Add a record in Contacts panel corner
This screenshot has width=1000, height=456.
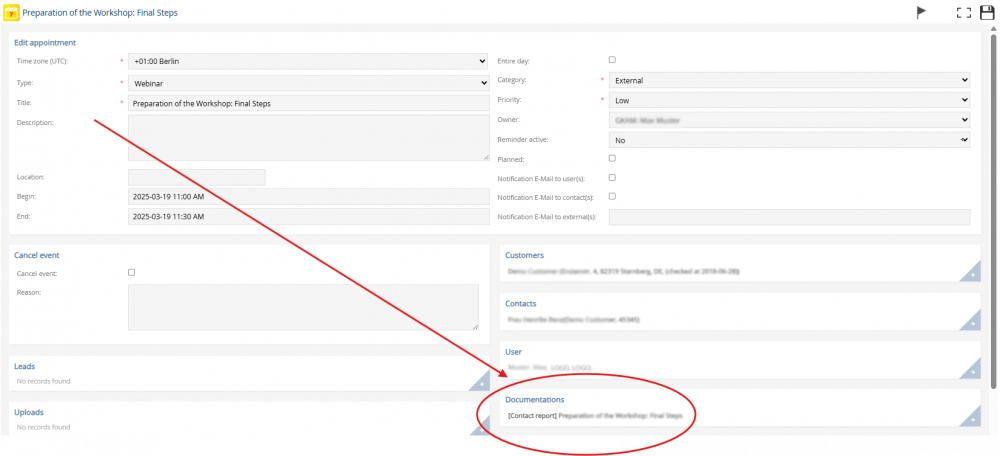970,321
